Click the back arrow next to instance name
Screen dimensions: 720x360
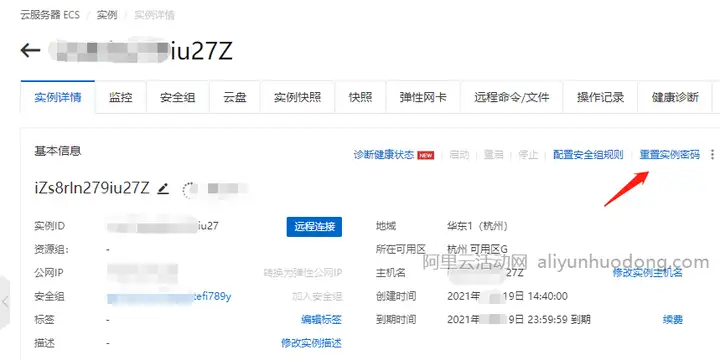tap(31, 51)
